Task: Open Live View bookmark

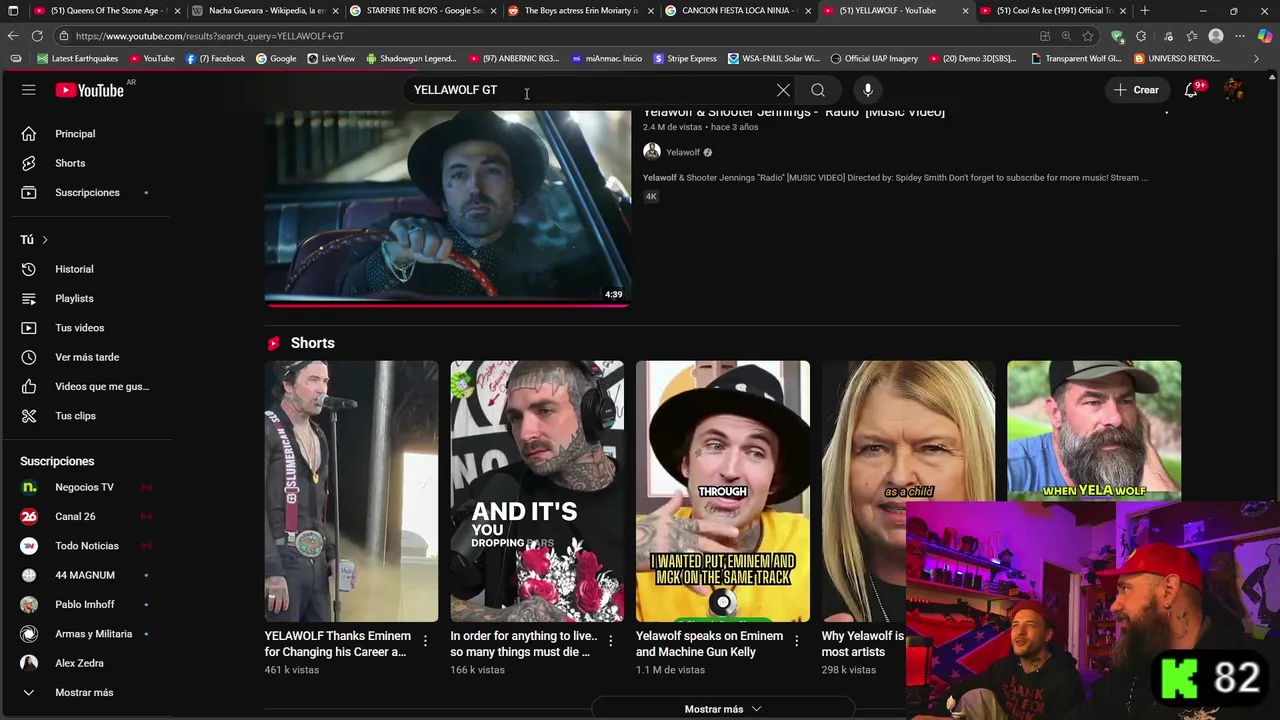Action: [331, 59]
